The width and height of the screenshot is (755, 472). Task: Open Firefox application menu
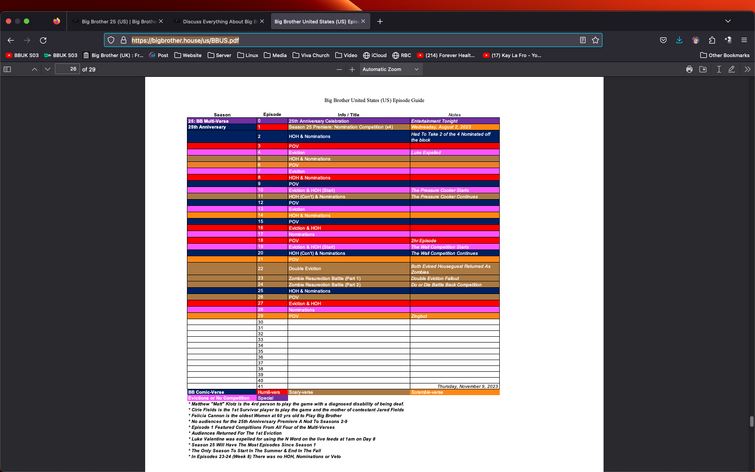[744, 40]
